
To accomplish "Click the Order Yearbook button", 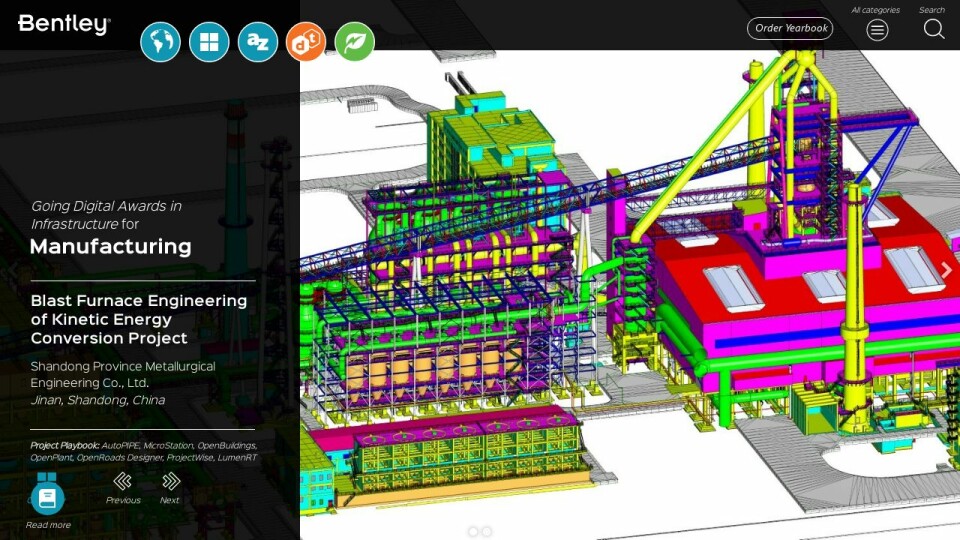I will [x=790, y=28].
